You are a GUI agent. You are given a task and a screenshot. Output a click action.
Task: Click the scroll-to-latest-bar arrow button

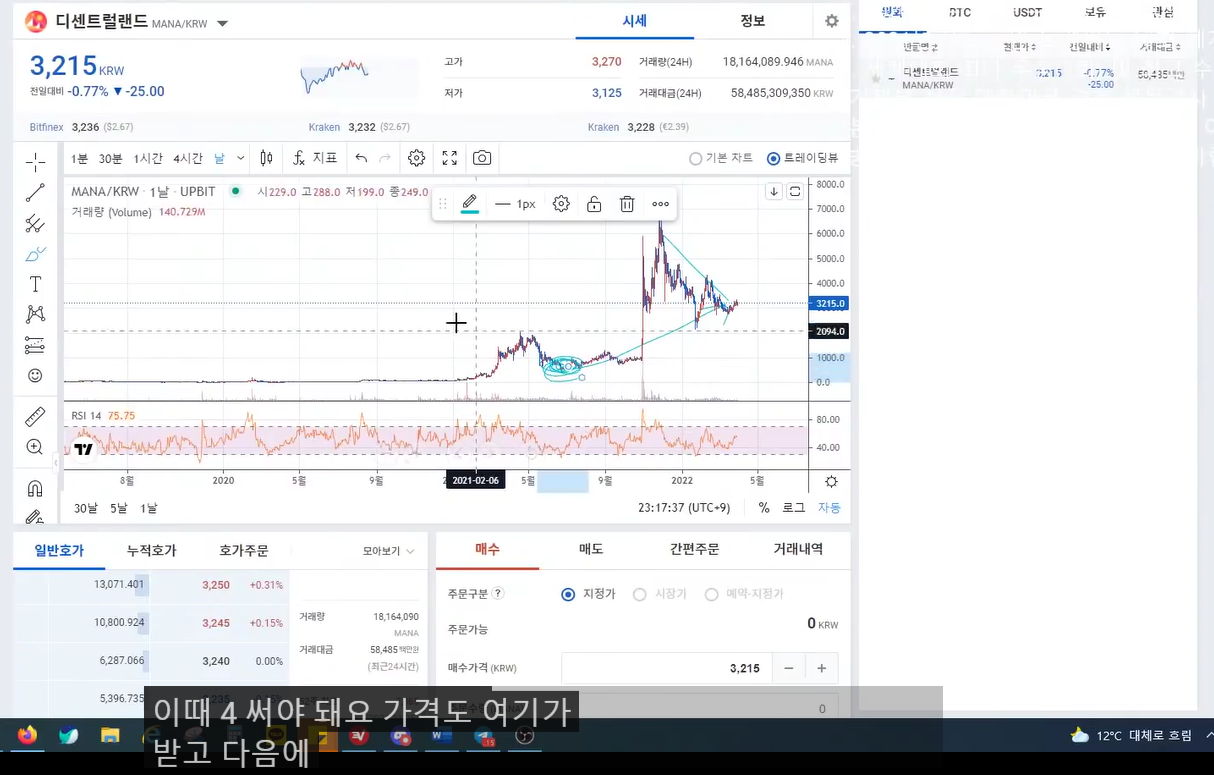pyautogui.click(x=774, y=191)
